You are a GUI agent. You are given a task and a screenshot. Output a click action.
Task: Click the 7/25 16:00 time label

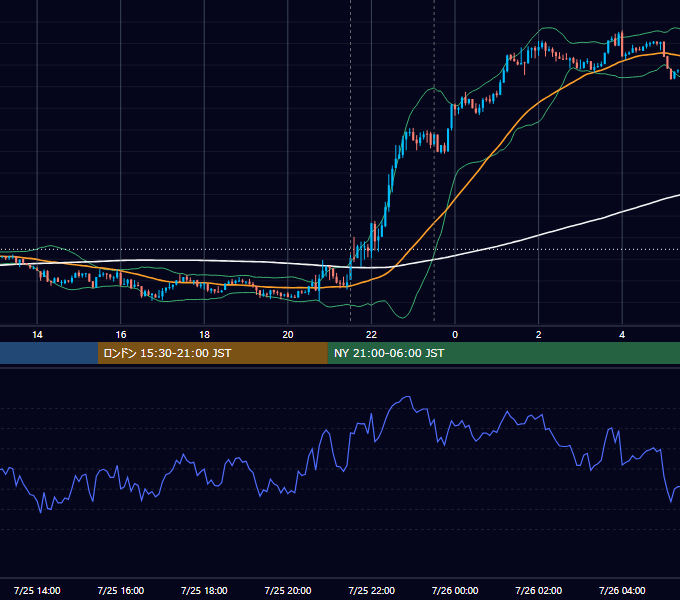click(x=121, y=590)
